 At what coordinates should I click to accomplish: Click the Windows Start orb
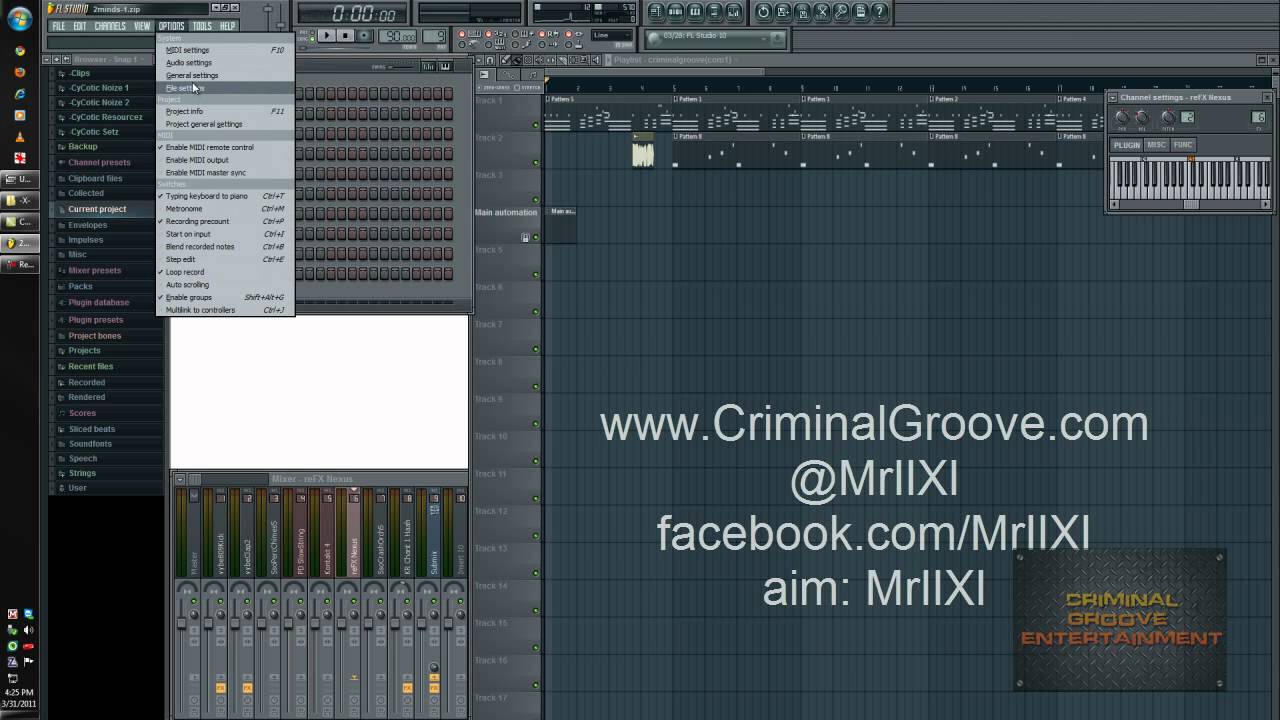pos(20,19)
